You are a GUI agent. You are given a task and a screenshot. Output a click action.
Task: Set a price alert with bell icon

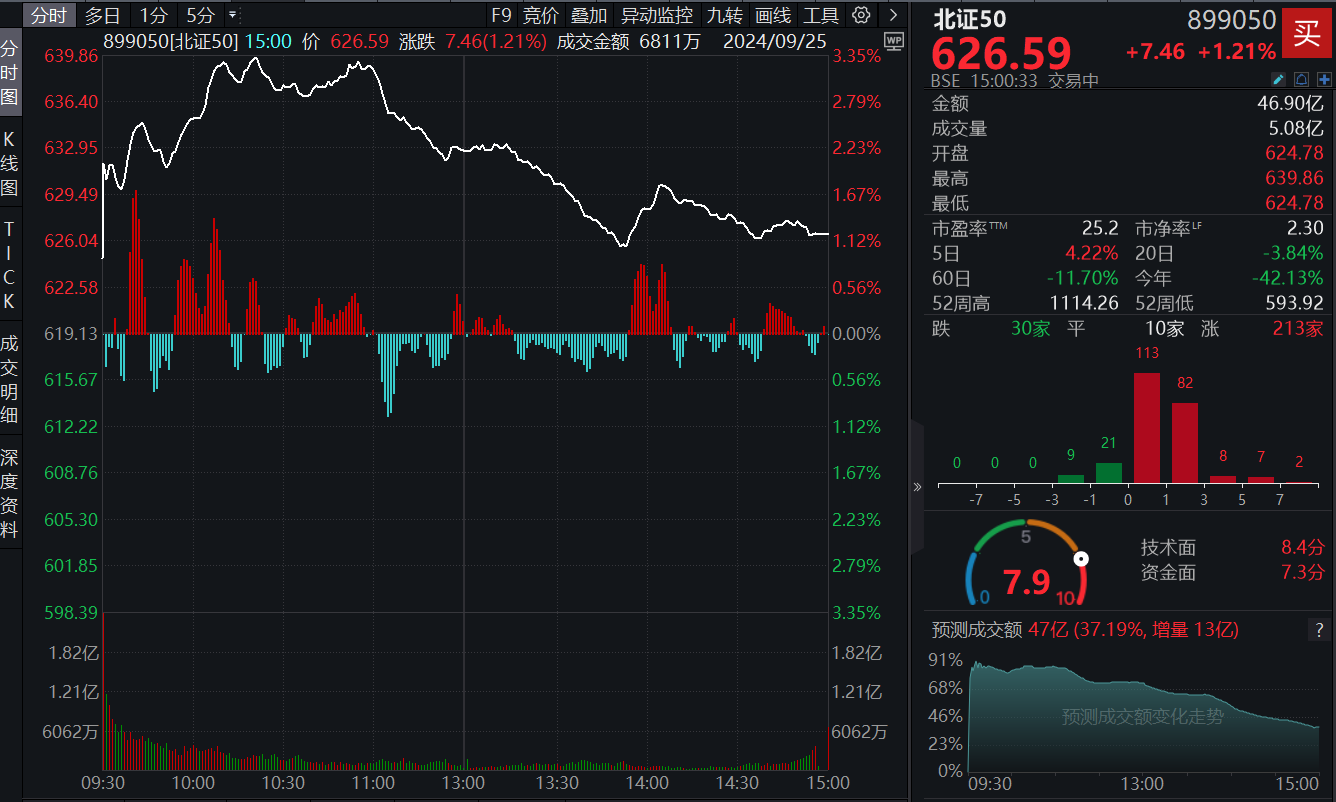point(1301,79)
